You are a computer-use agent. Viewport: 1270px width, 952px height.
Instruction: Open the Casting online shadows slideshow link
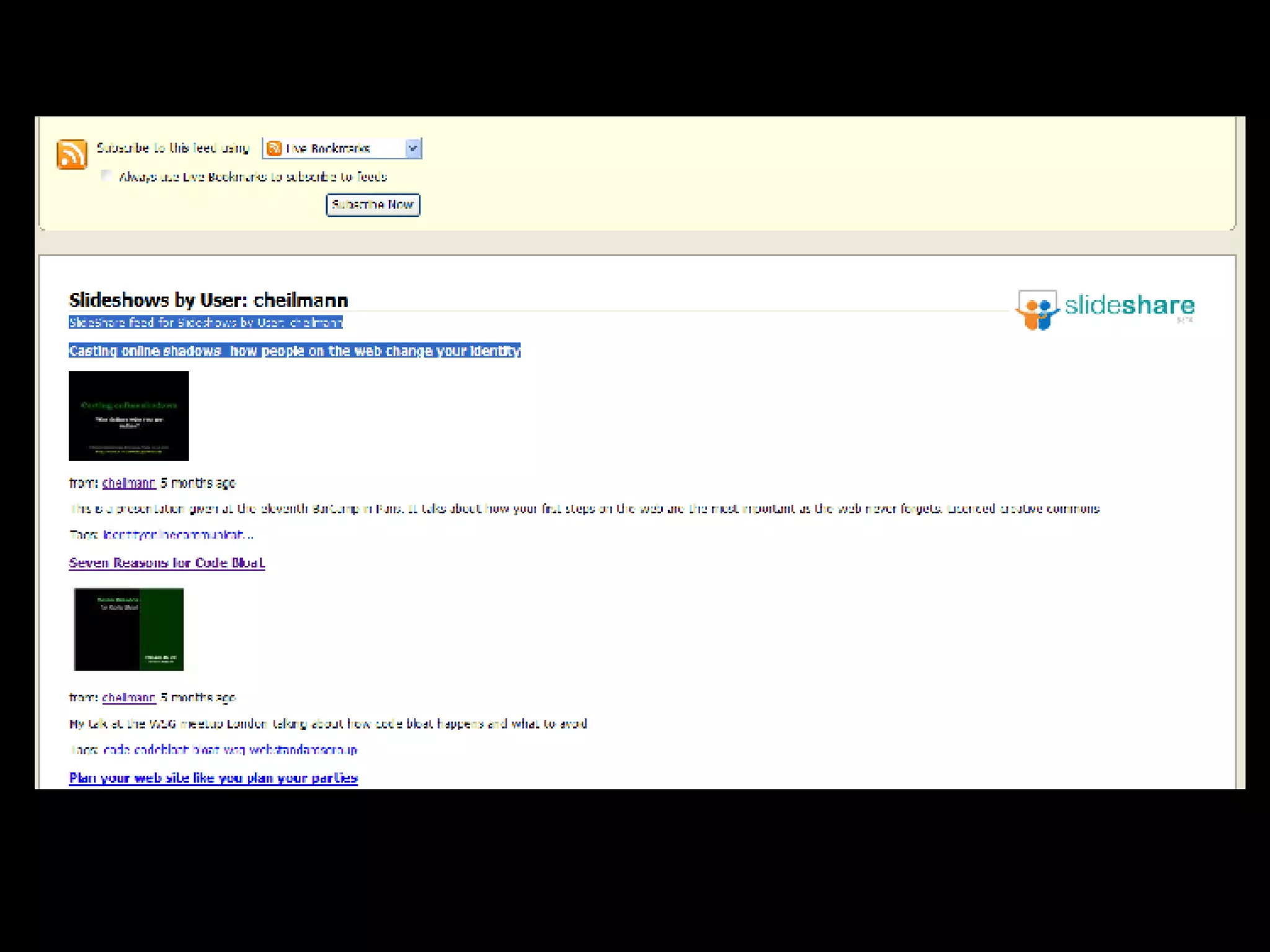coord(294,351)
